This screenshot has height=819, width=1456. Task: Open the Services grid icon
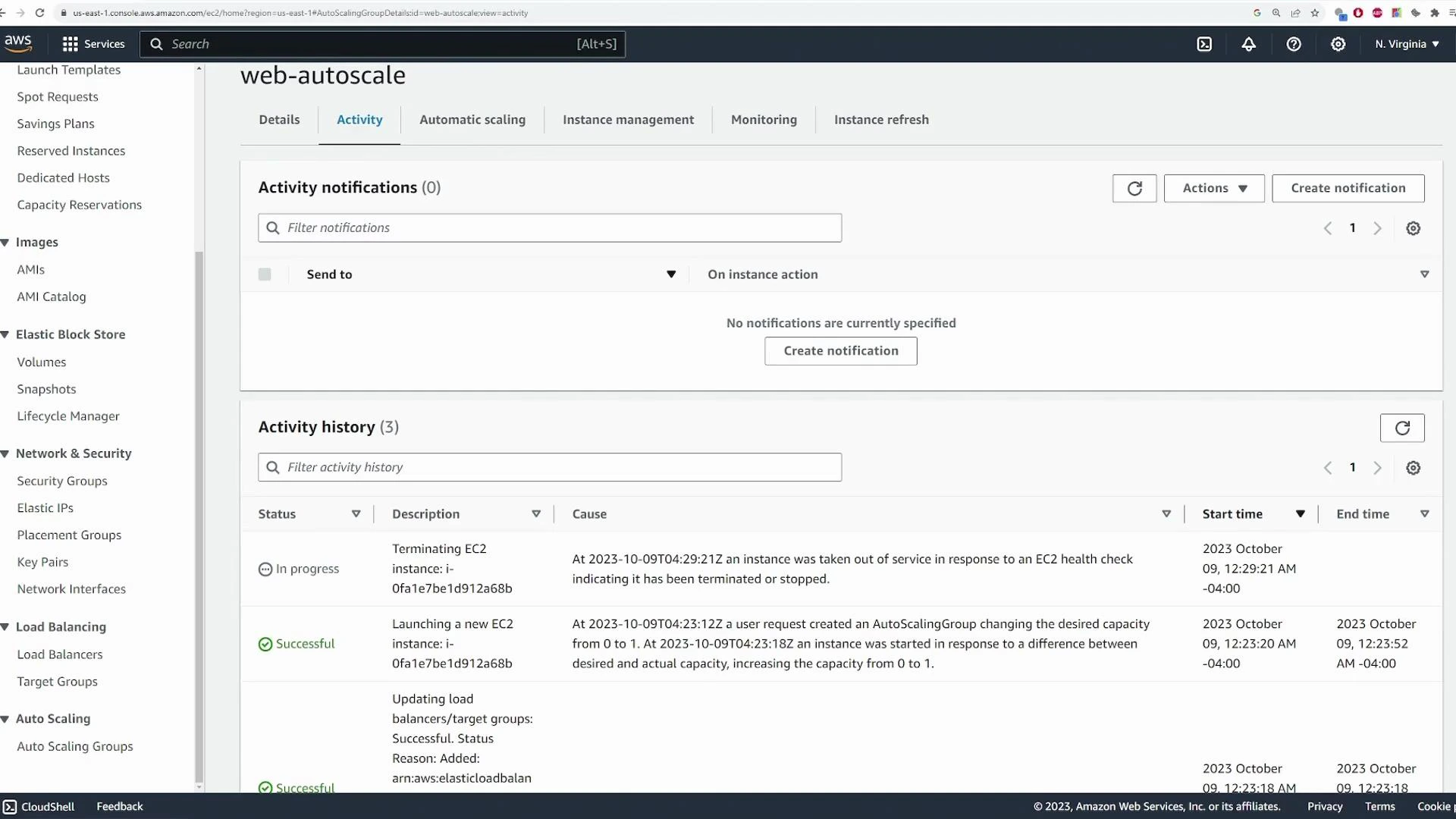click(x=69, y=44)
